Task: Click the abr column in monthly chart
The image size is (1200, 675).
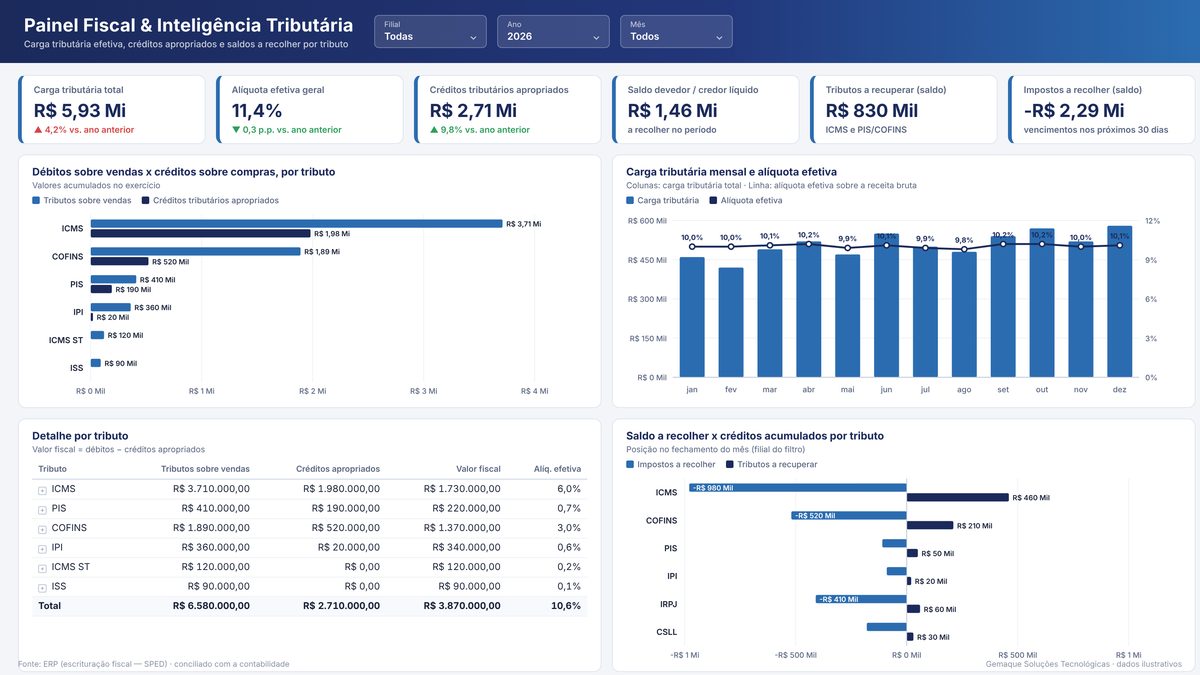Action: click(808, 310)
